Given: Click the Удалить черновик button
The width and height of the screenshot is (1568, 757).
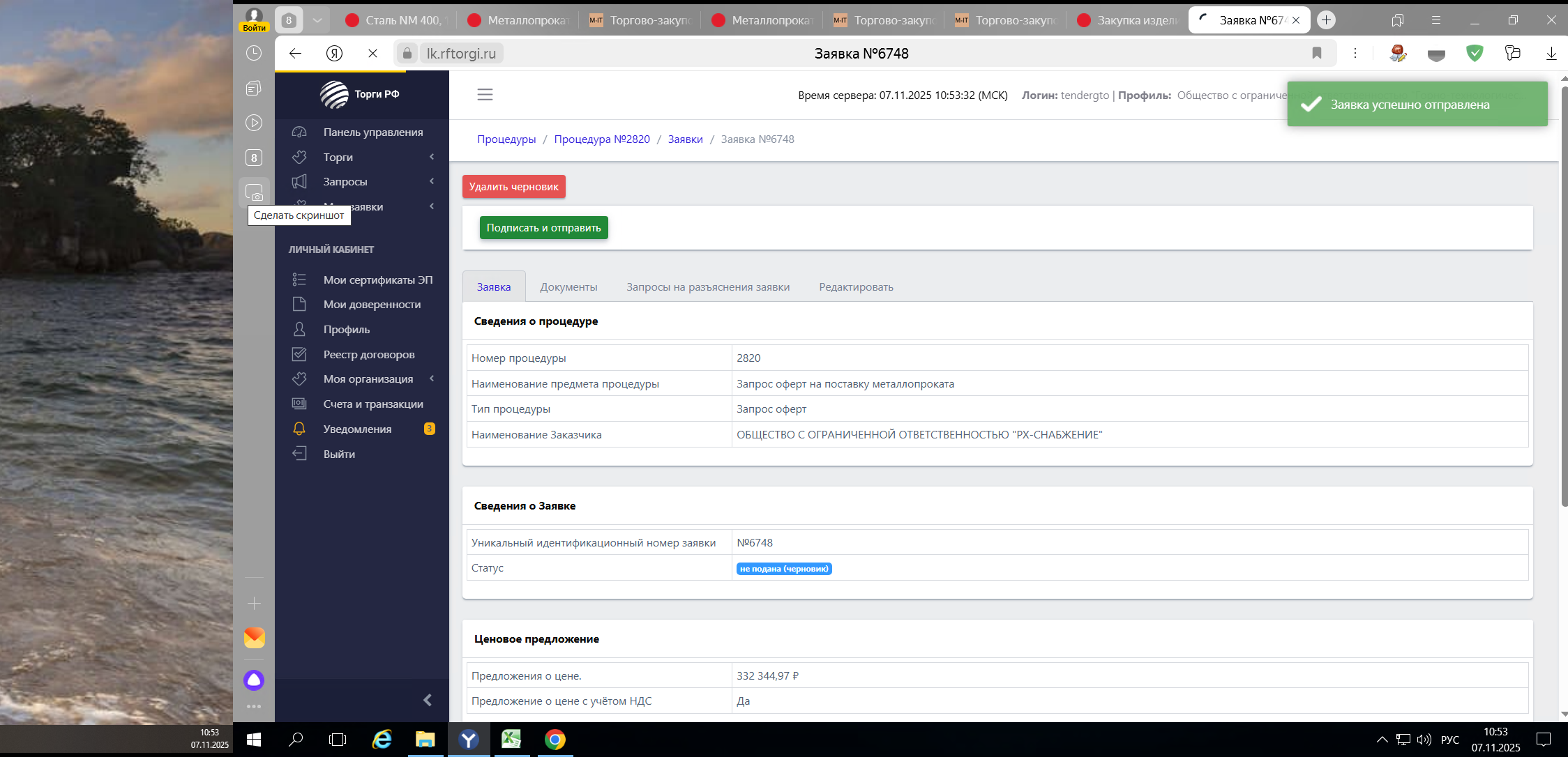Looking at the screenshot, I should point(513,187).
